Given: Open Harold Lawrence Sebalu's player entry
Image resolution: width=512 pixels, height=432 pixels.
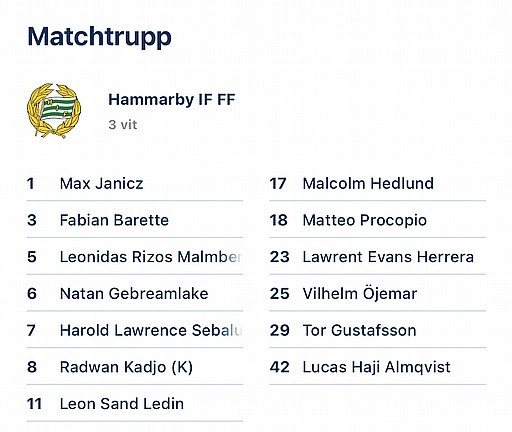Looking at the screenshot, I should point(135,330).
